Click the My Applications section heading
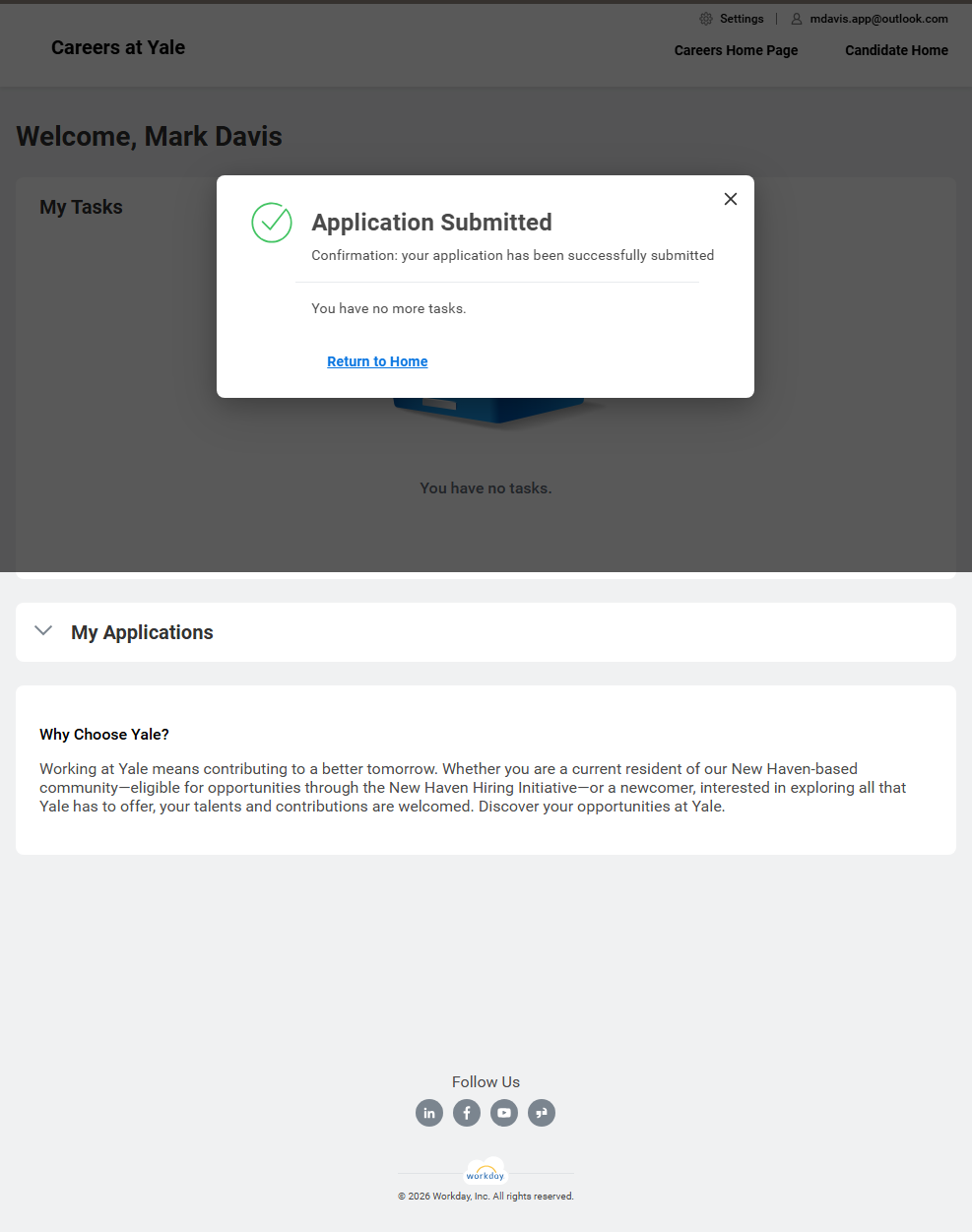 pos(142,632)
